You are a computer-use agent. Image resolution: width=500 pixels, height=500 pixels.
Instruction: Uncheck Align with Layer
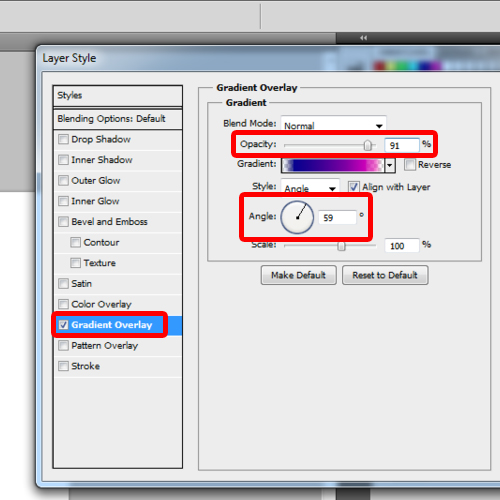tap(354, 187)
